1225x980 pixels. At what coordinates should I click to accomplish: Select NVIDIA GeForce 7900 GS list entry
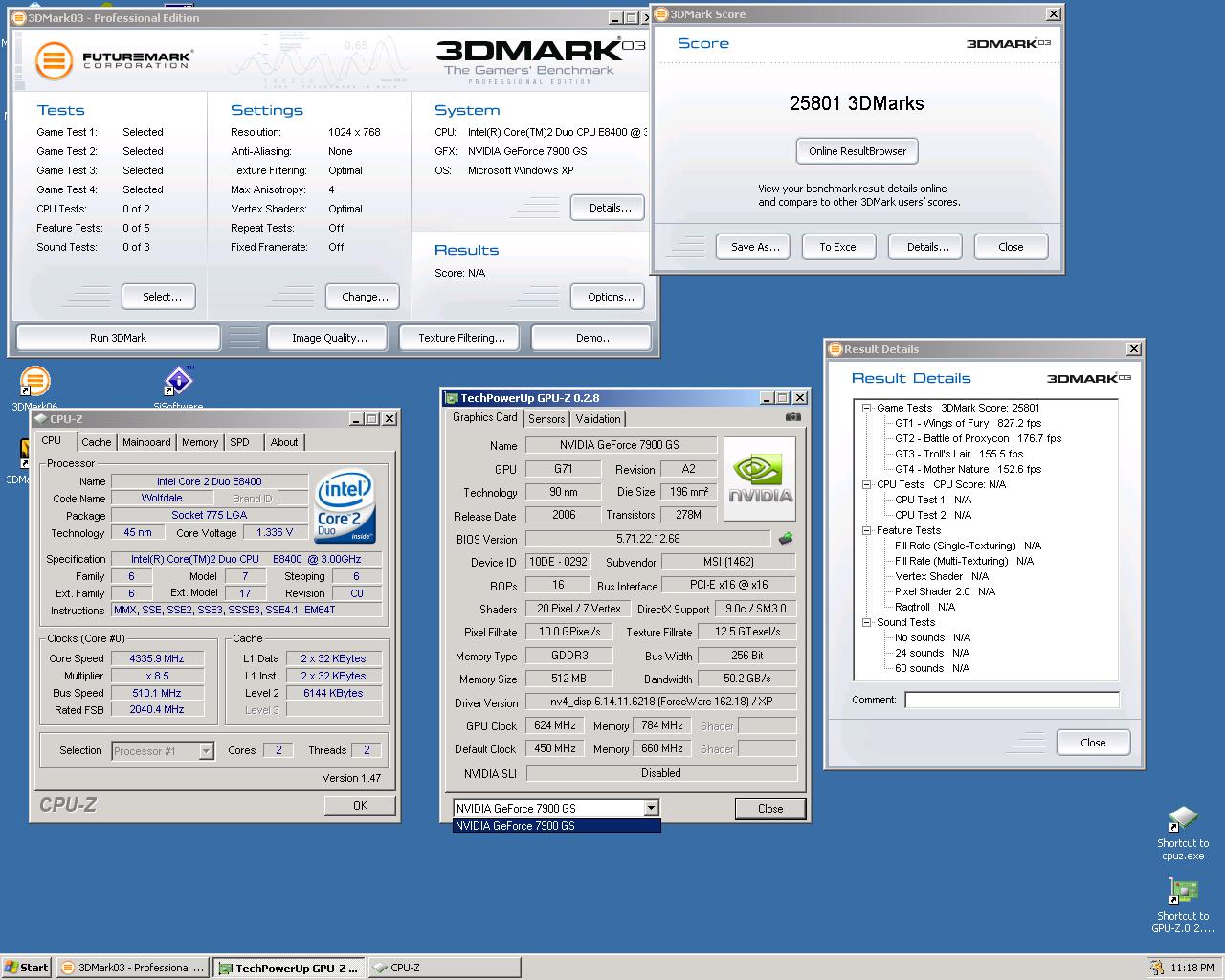pos(556,826)
